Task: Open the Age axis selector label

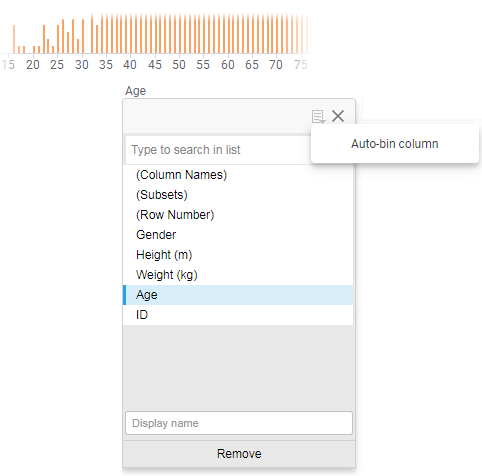Action: (135, 91)
